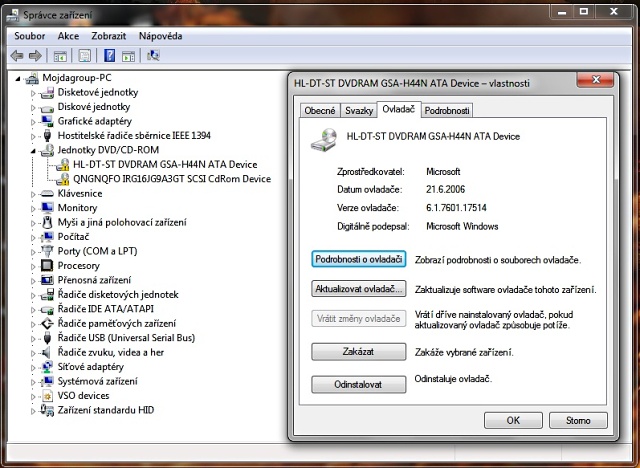
Task: Expand the Procesory node
Action: [33, 266]
